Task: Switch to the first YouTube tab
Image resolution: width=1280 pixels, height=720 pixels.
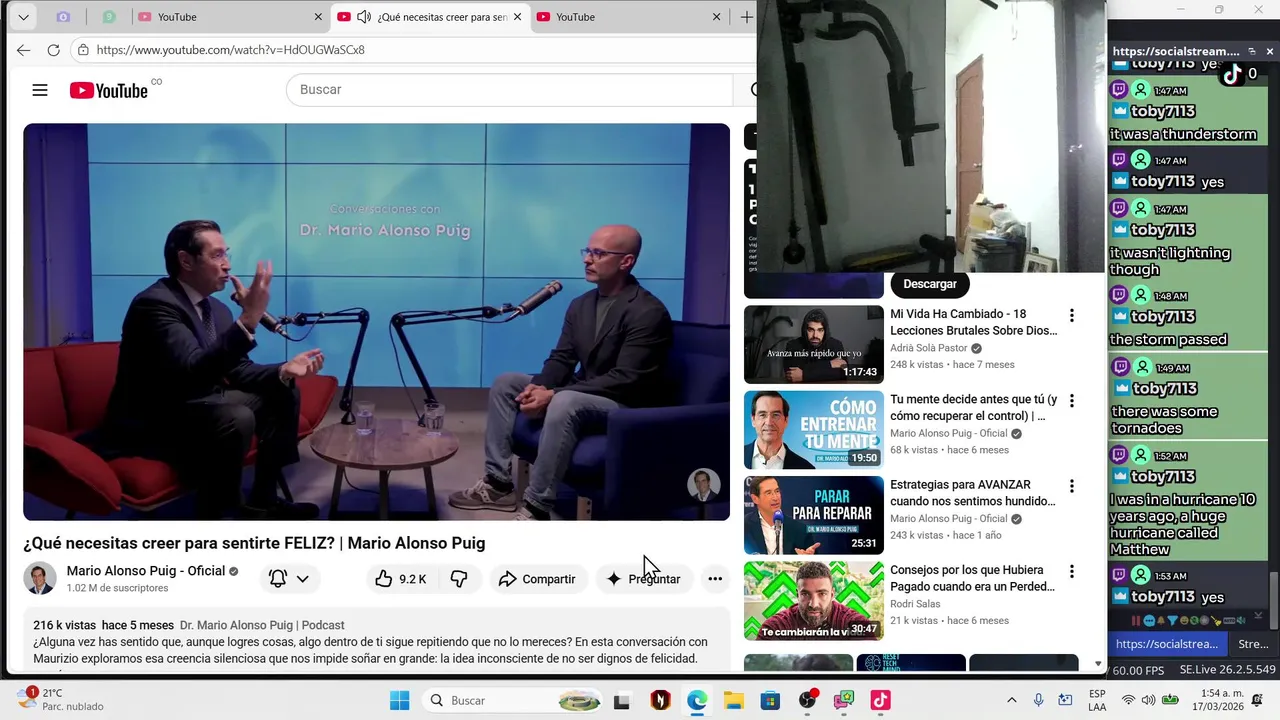Action: (x=230, y=17)
